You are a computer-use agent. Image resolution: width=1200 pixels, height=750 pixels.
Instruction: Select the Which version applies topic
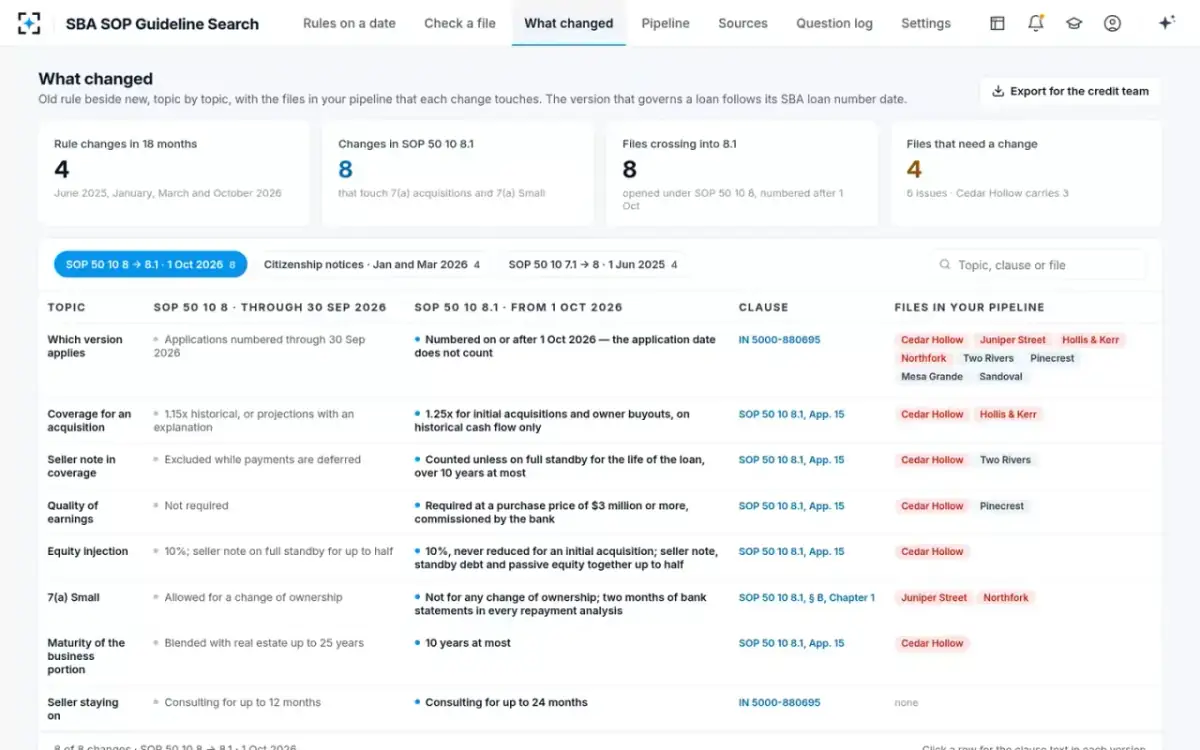click(85, 346)
